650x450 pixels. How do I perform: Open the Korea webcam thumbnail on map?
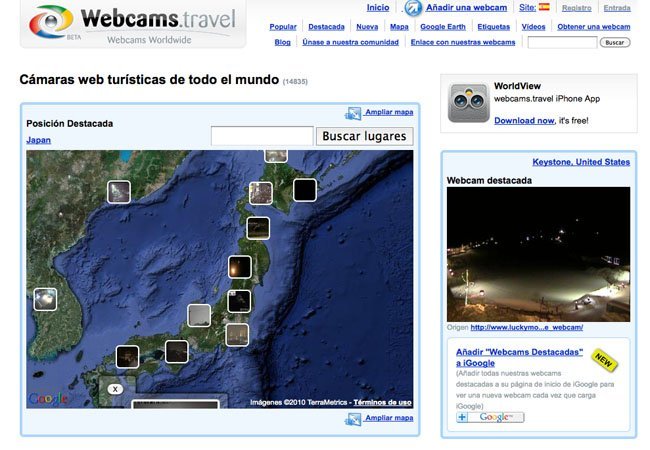(x=45, y=299)
